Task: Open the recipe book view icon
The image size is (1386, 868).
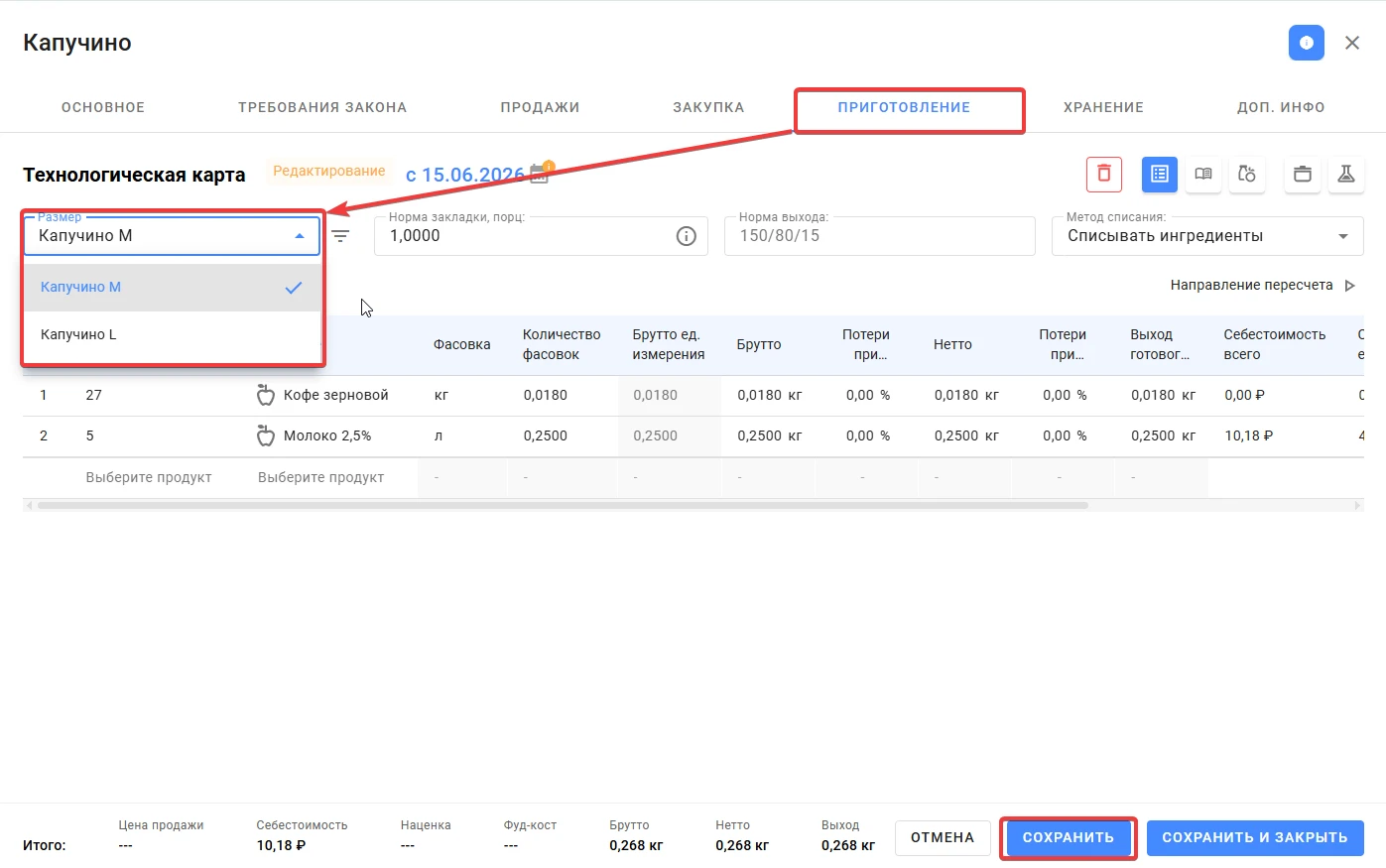Action: (1203, 175)
